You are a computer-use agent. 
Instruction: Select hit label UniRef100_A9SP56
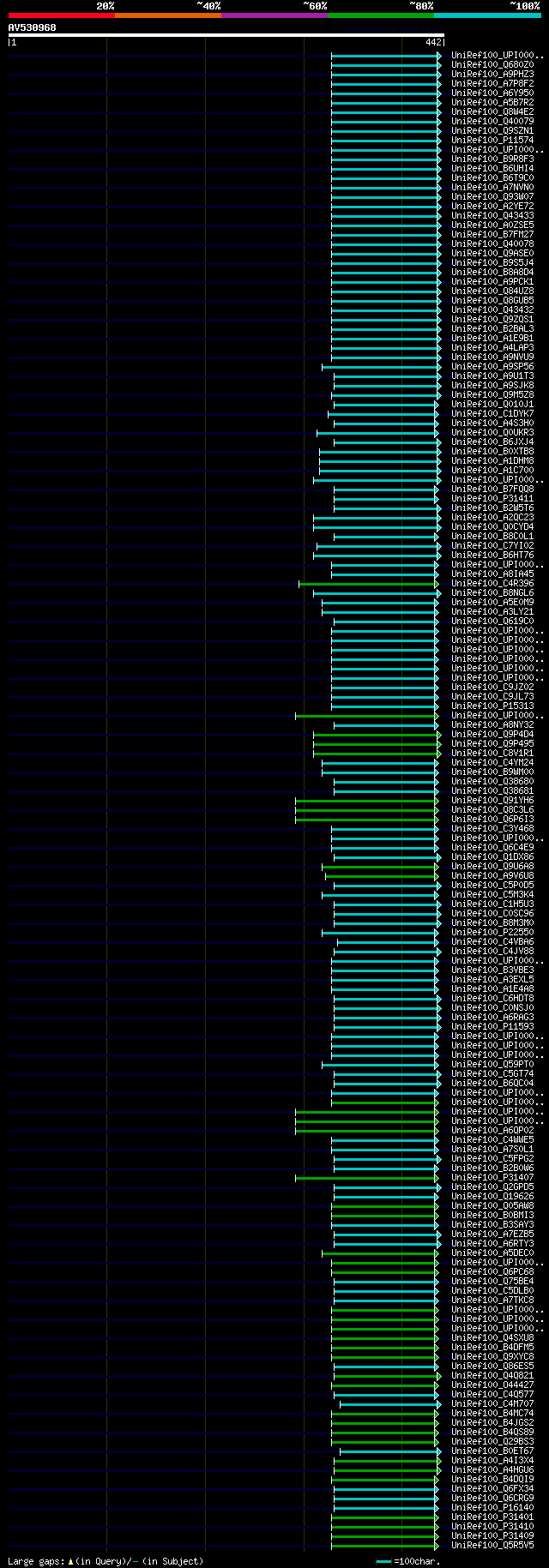click(492, 367)
